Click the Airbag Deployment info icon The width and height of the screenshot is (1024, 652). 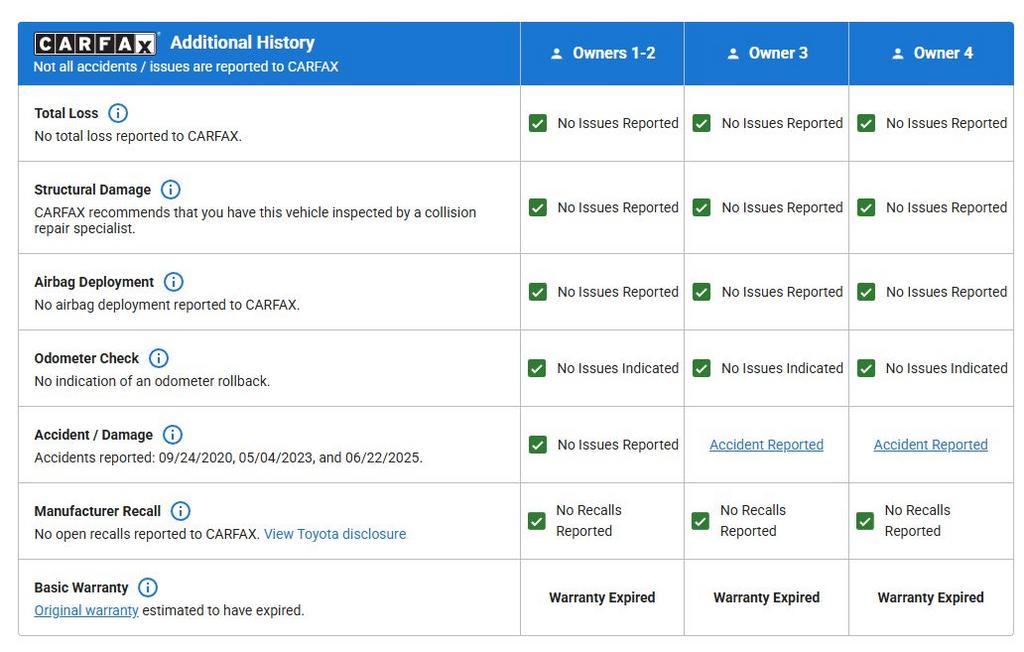[174, 282]
